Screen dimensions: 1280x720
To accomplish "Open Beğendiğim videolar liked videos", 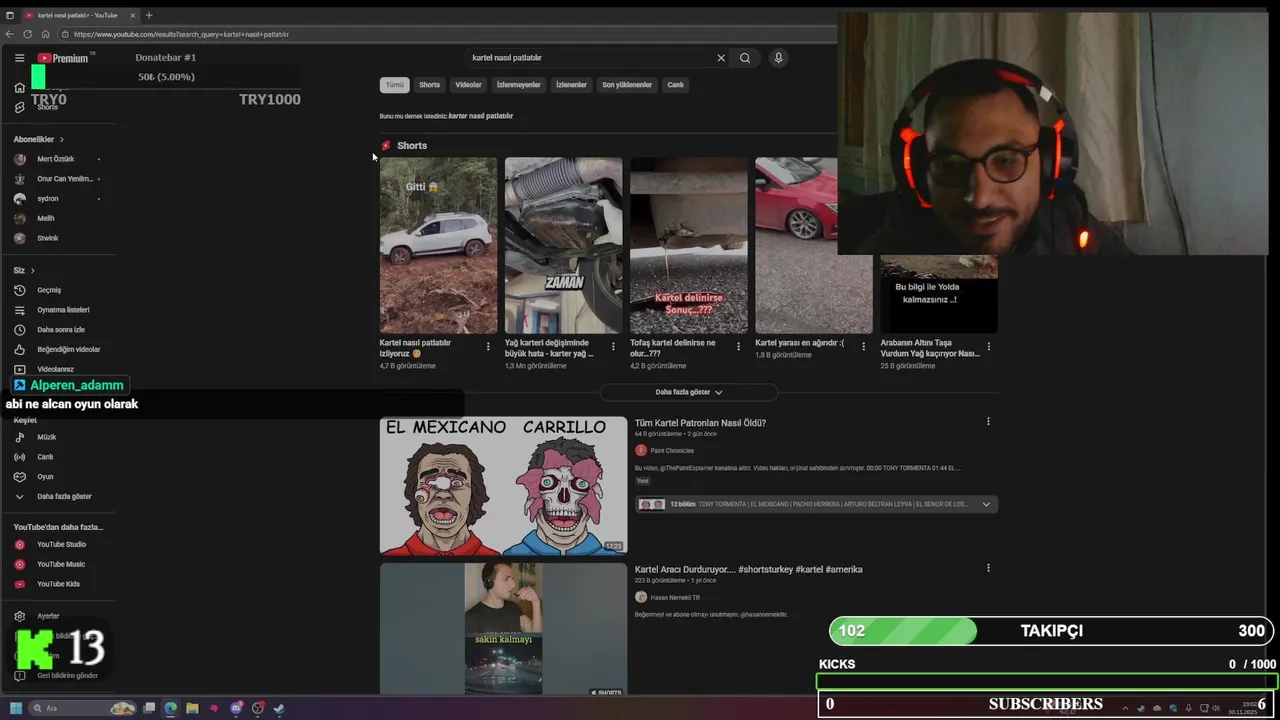I will 57,349.
